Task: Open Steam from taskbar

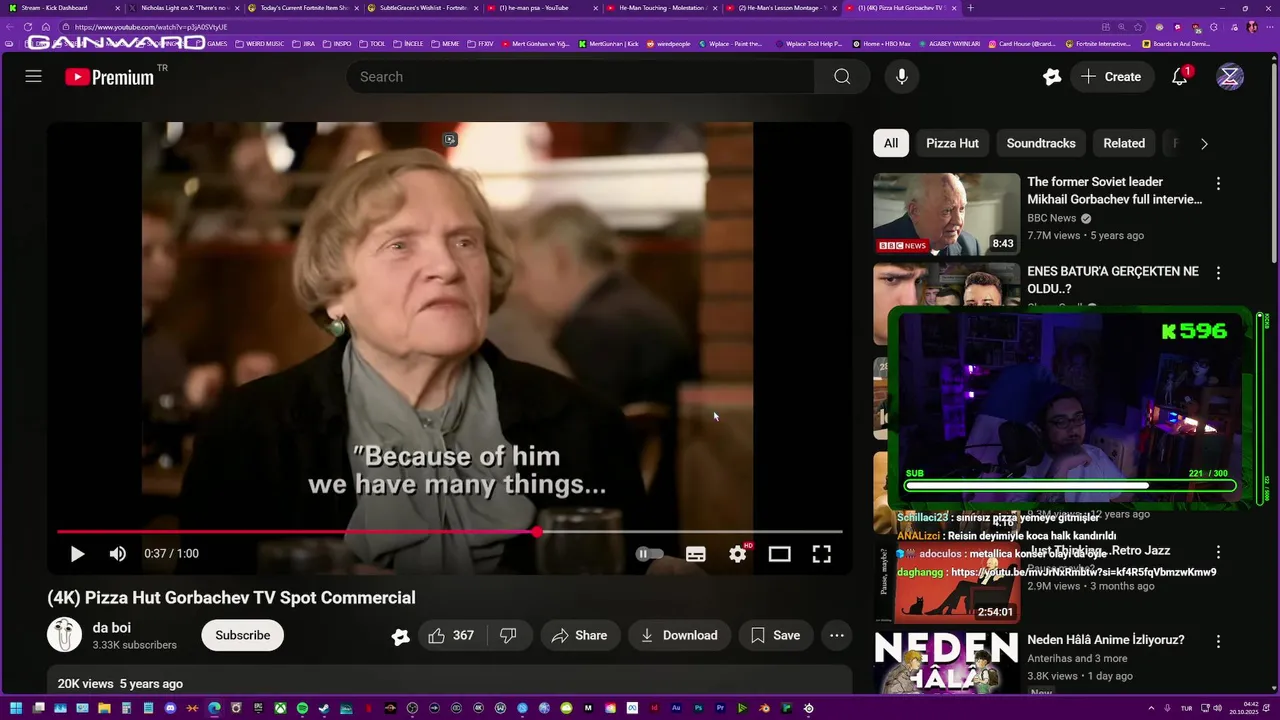Action: [x=324, y=708]
